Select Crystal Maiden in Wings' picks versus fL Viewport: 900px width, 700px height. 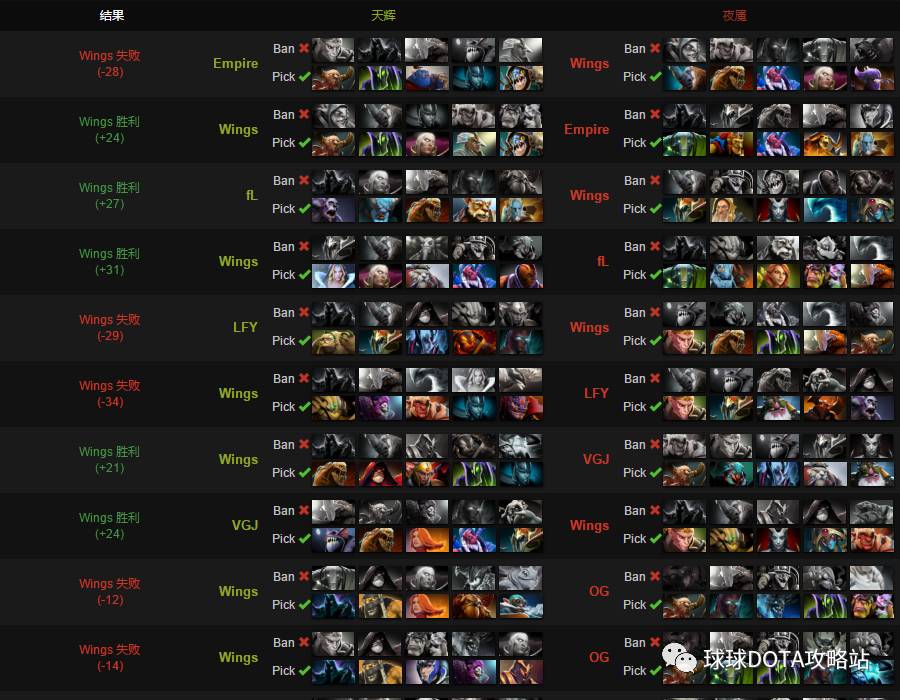tap(333, 276)
